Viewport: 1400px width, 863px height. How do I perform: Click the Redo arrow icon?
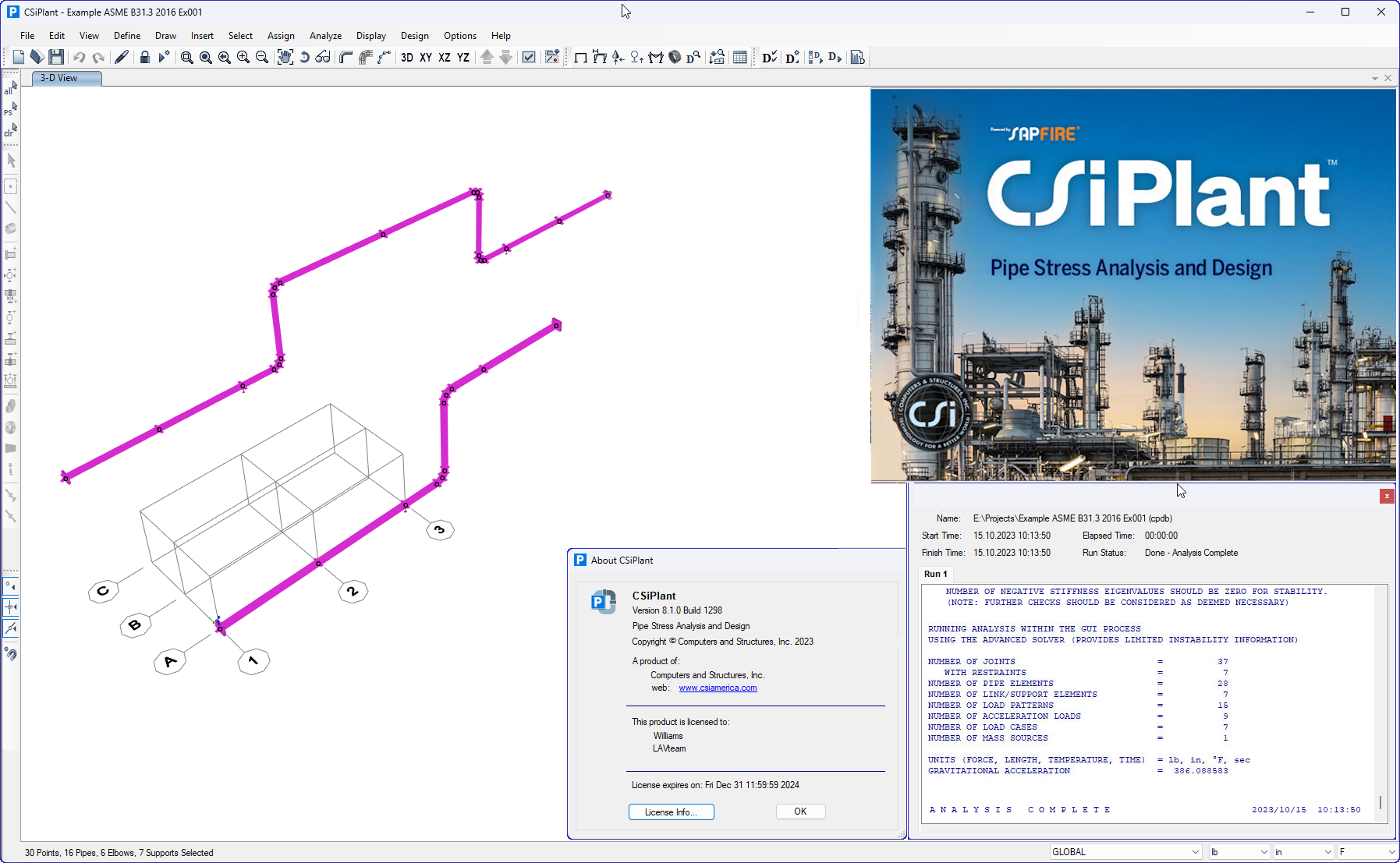(x=98, y=57)
